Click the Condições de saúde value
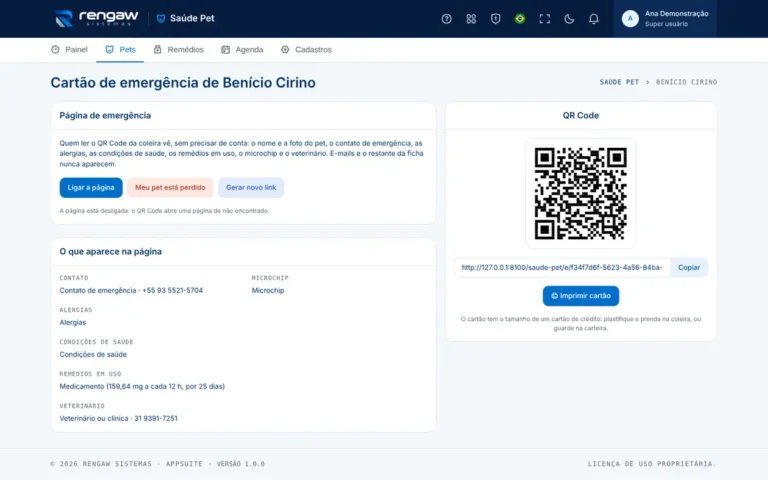This screenshot has height=480, width=768. [93, 355]
